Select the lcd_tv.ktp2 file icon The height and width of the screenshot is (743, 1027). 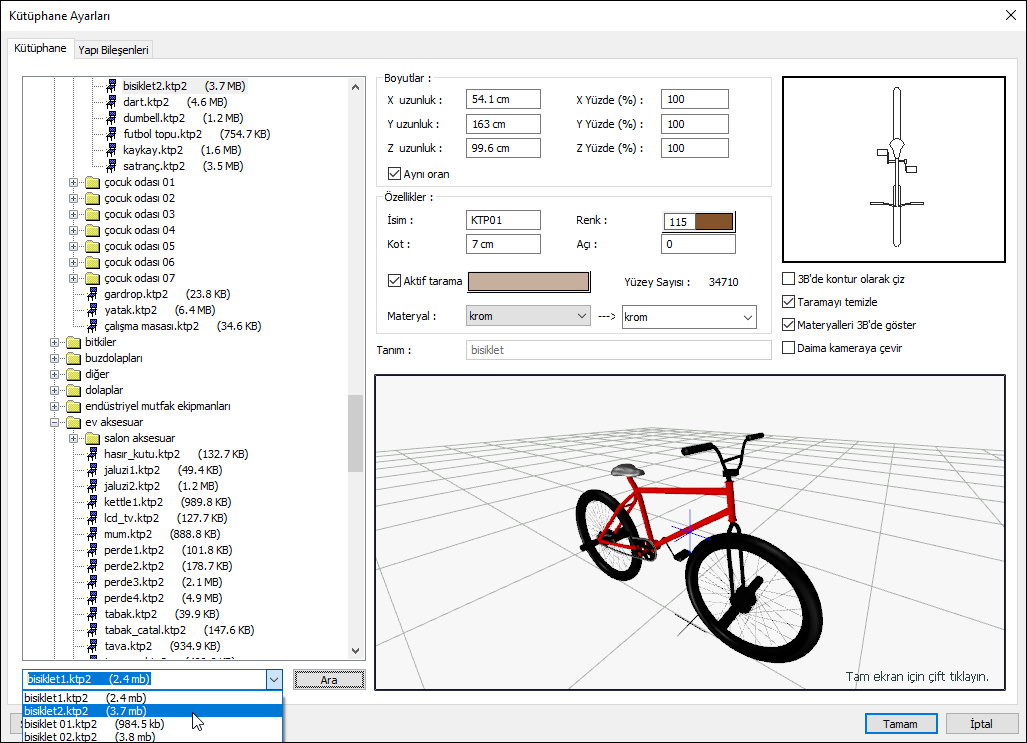(92, 518)
